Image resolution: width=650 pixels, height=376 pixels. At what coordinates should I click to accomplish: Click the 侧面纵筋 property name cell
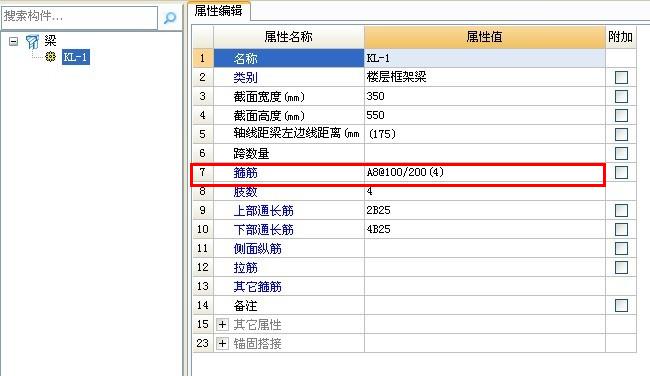289,248
